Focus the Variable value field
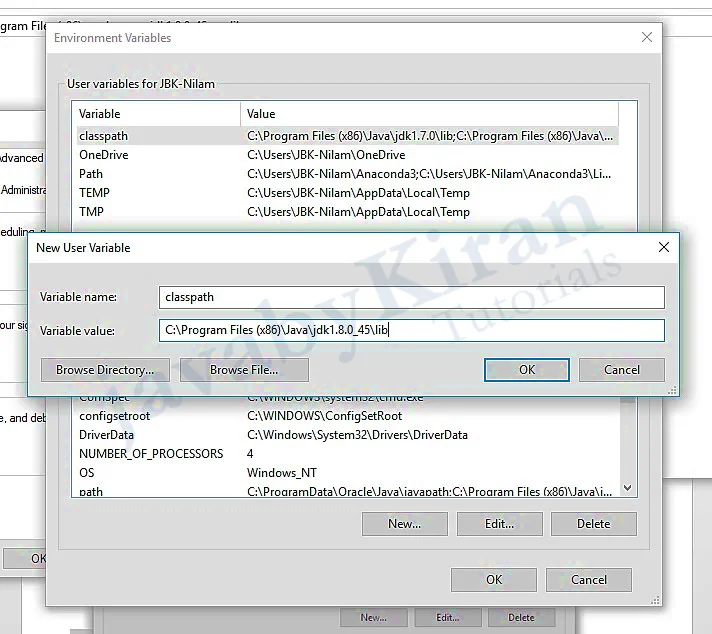This screenshot has height=634, width=712. 412,330
